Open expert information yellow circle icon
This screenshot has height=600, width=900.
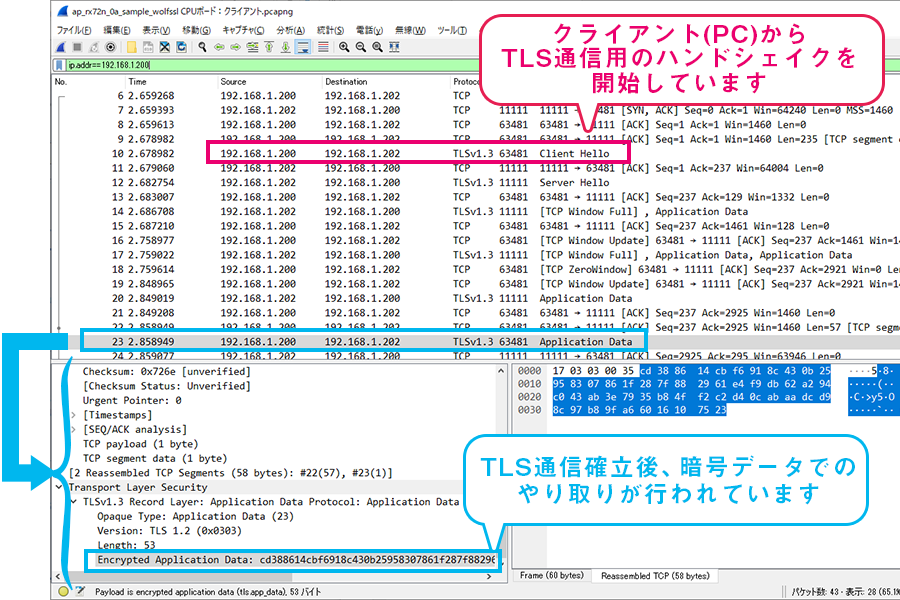coord(63,591)
